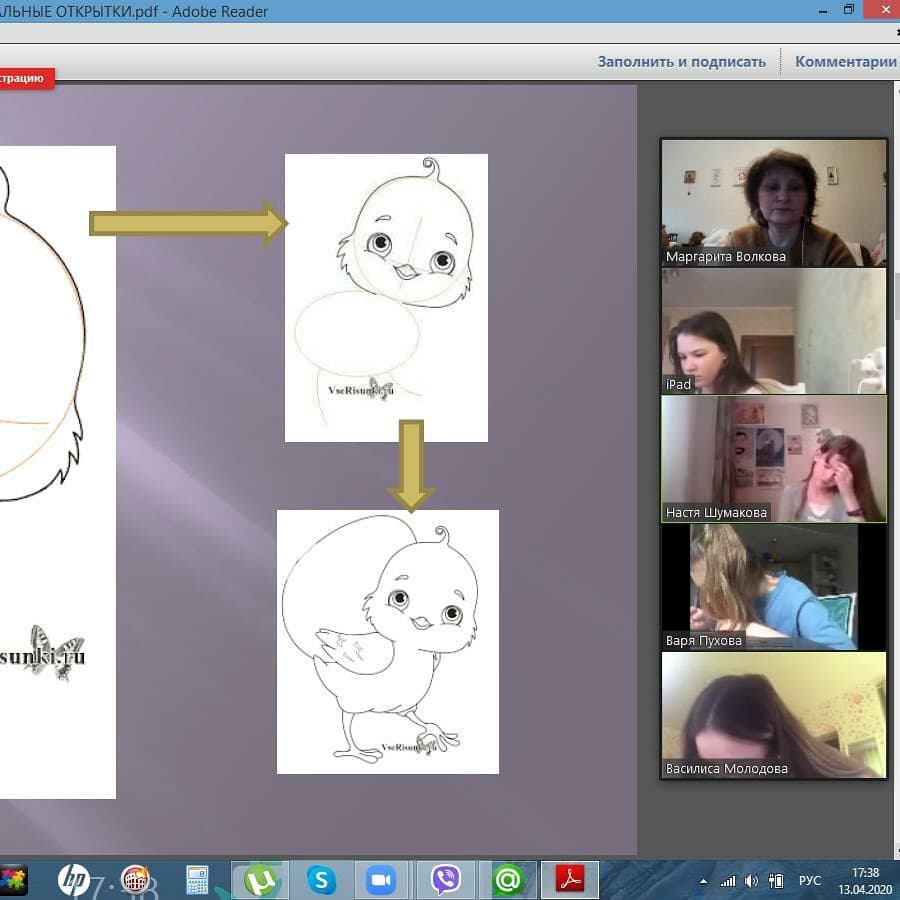Open the clock showing 17:38 in tray
The width and height of the screenshot is (900, 900).
pos(865,880)
